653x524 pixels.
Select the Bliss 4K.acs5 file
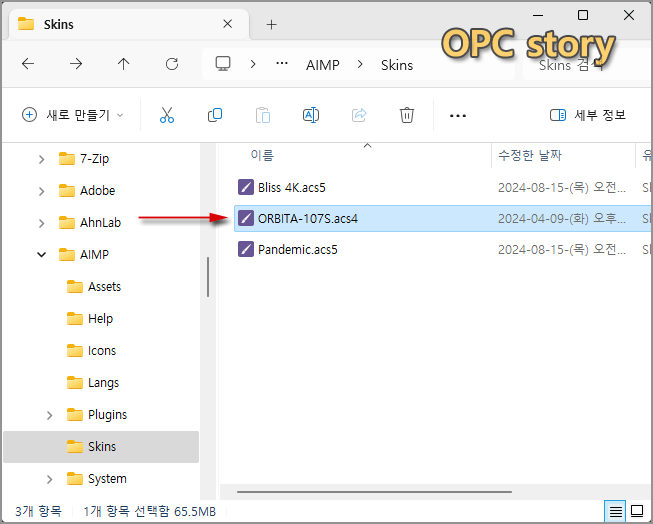point(292,187)
